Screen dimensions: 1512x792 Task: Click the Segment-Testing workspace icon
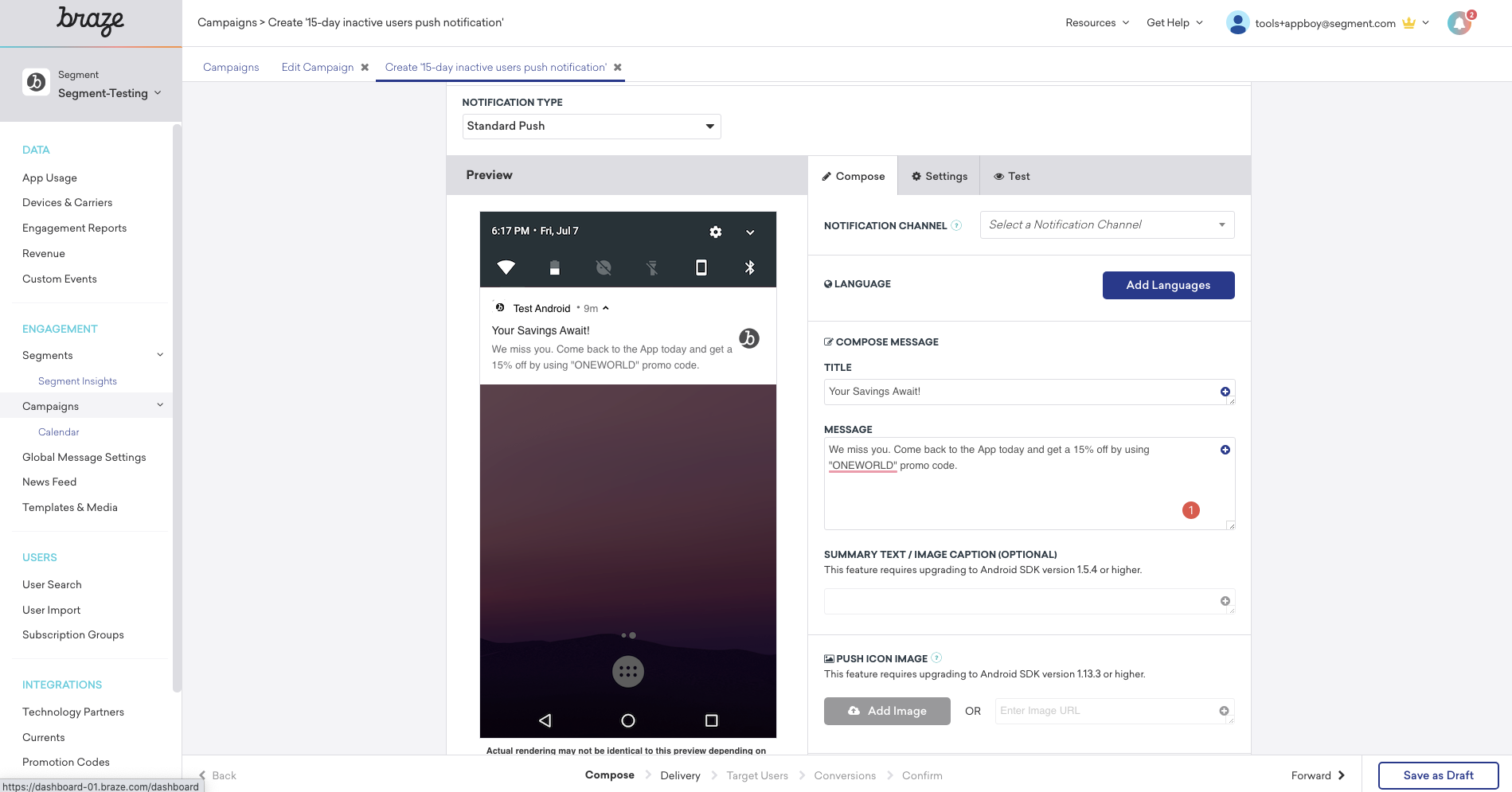coord(36,82)
